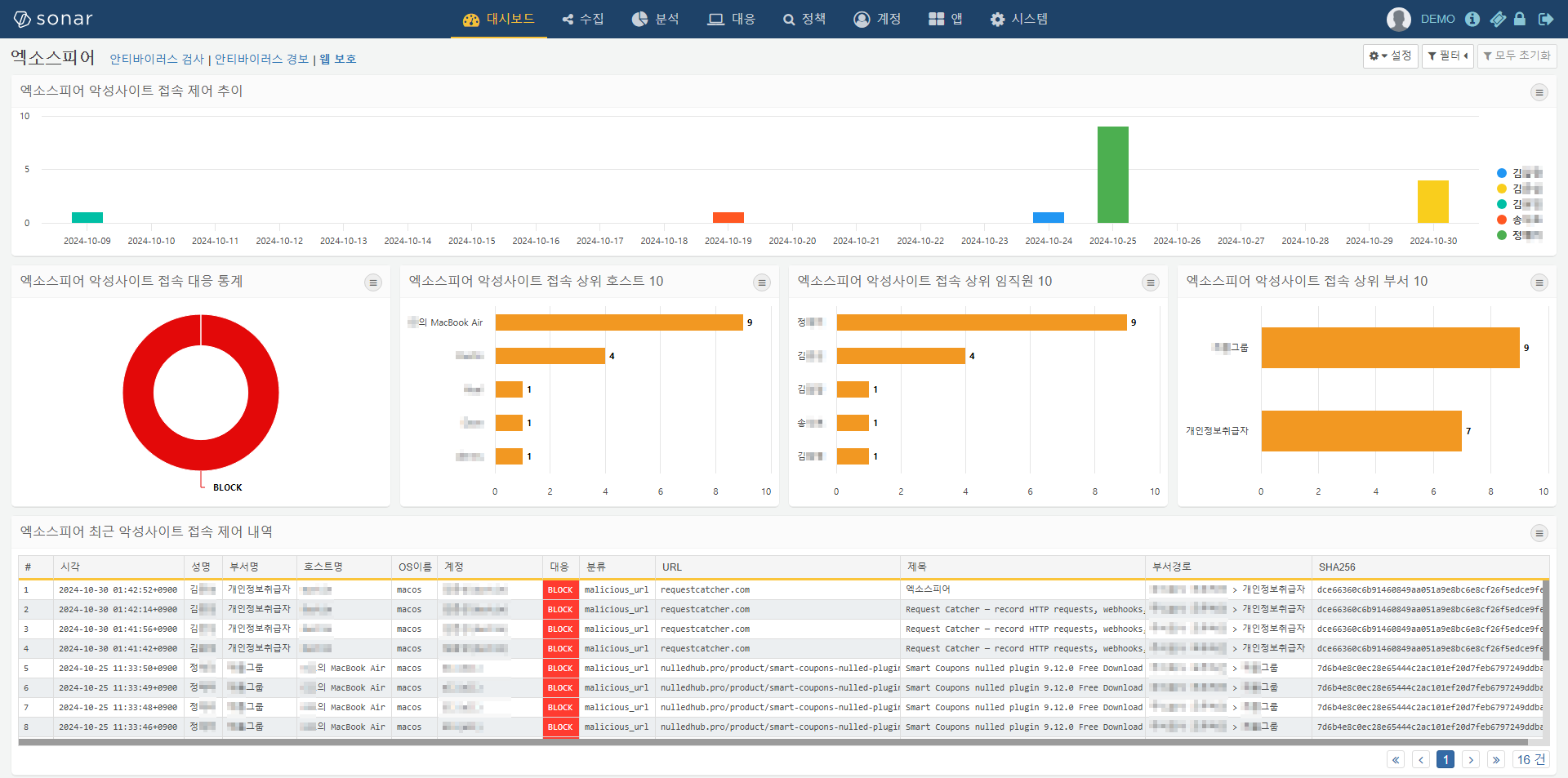Click the table vertical scrollbar

[1545, 620]
